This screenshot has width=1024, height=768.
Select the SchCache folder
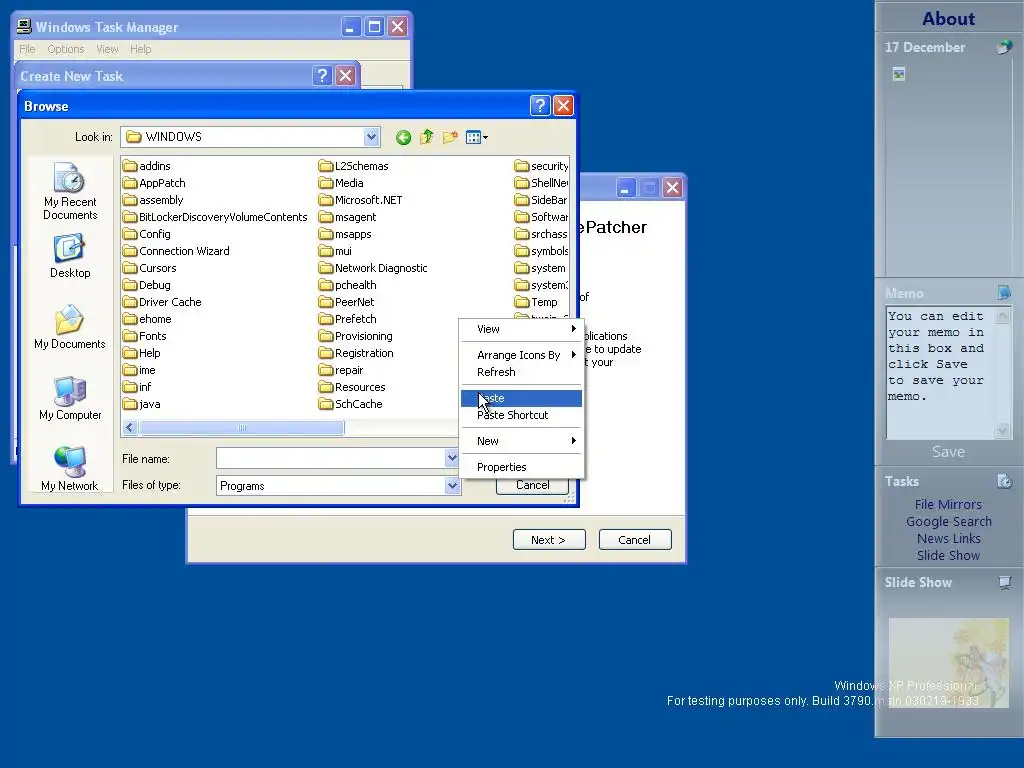pos(351,404)
